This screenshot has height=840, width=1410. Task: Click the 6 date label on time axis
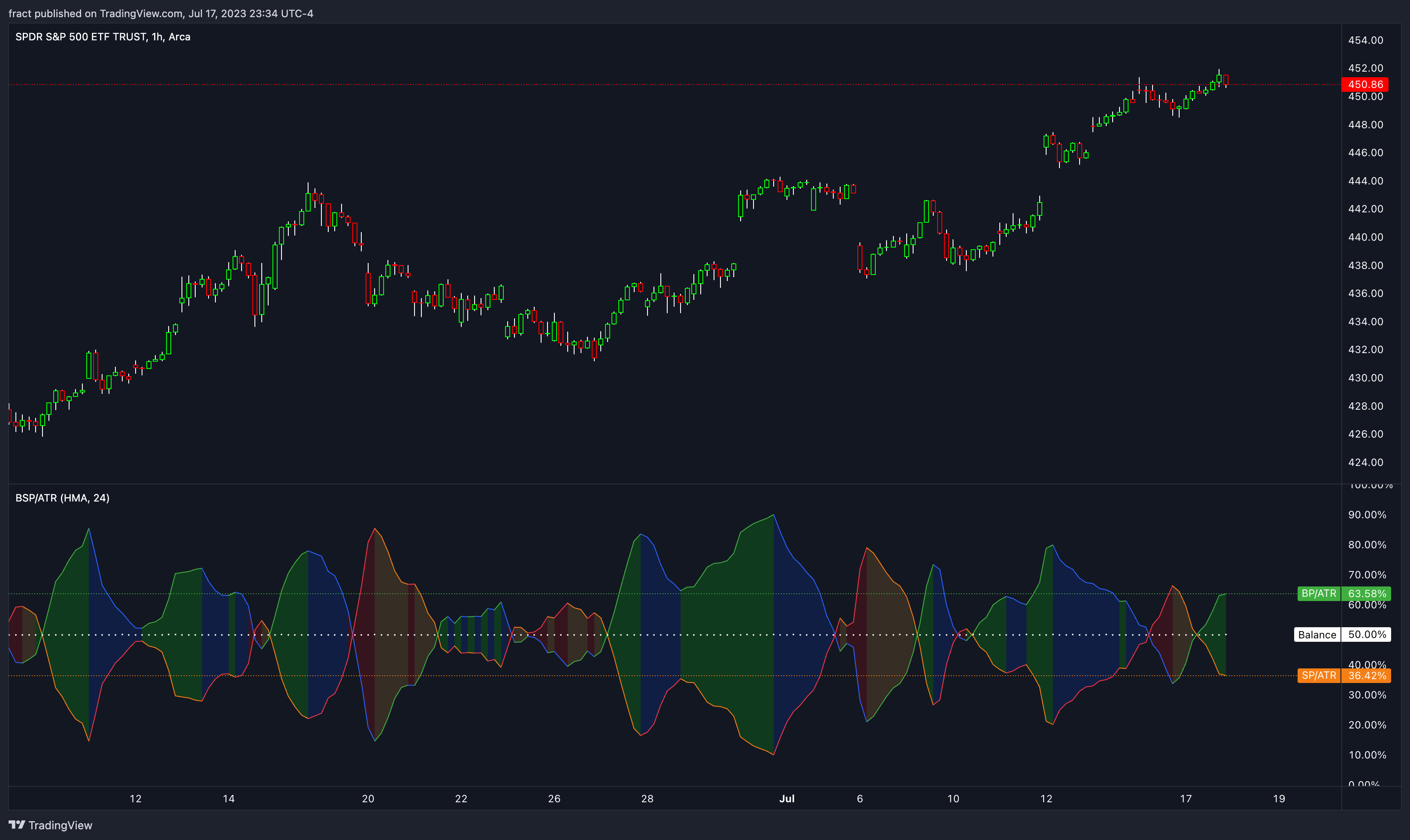point(860,799)
